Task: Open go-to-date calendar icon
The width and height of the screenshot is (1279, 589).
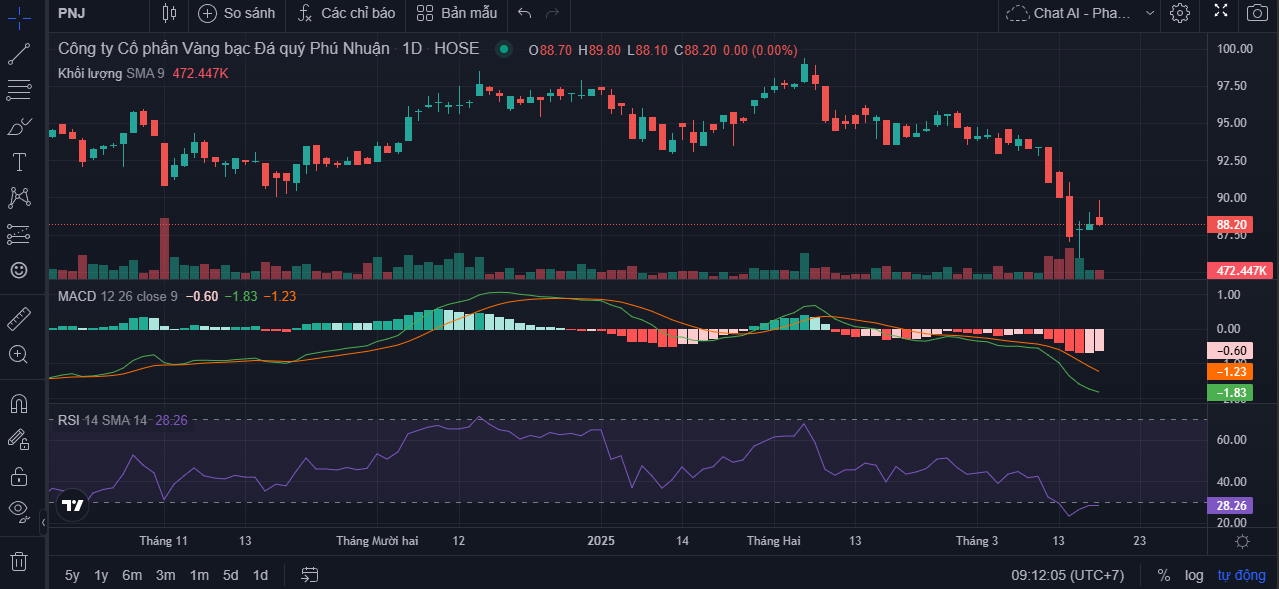Action: pos(310,575)
